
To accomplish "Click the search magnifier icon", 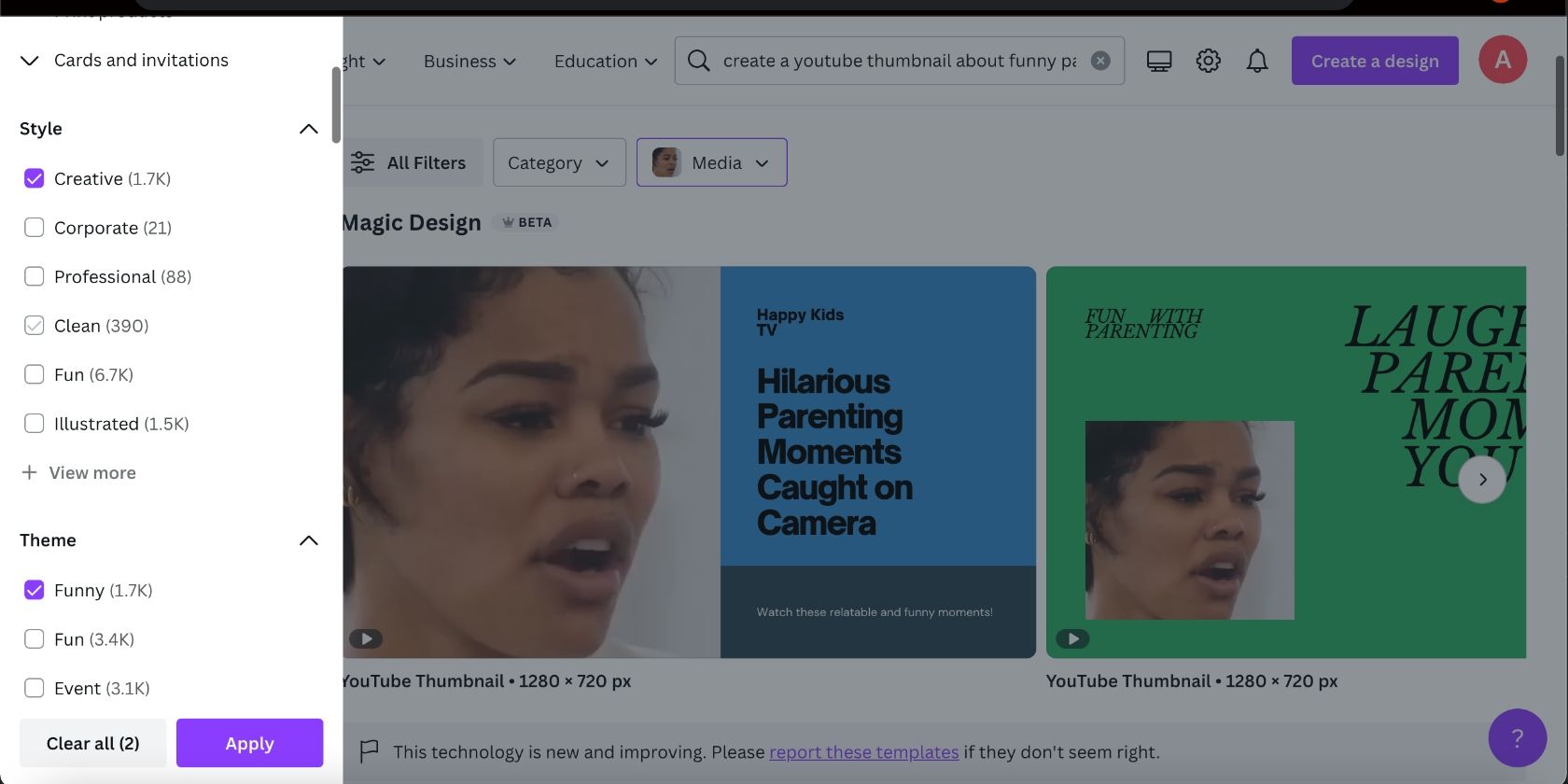I will pos(698,61).
